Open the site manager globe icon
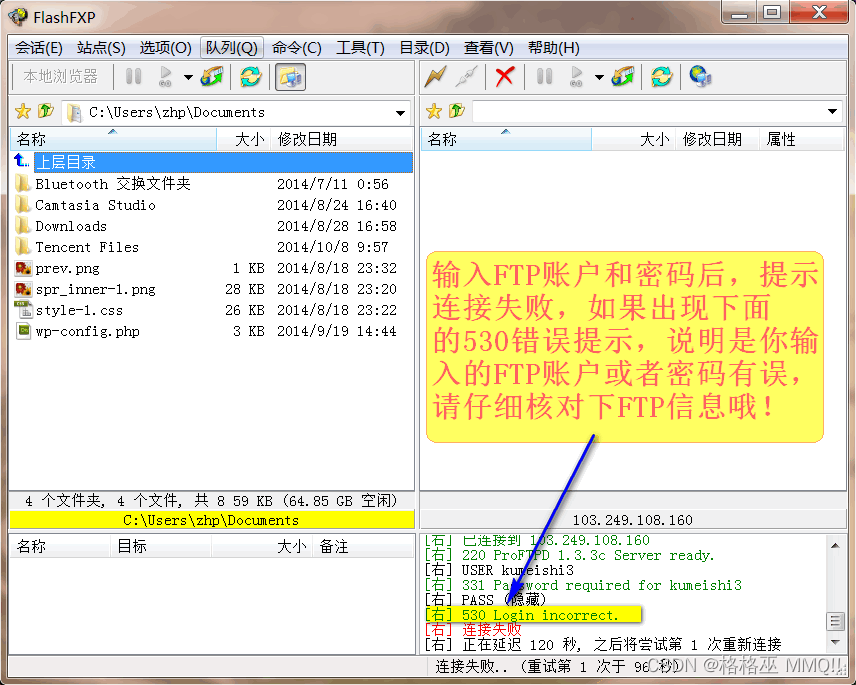Image resolution: width=856 pixels, height=685 pixels. tap(699, 78)
